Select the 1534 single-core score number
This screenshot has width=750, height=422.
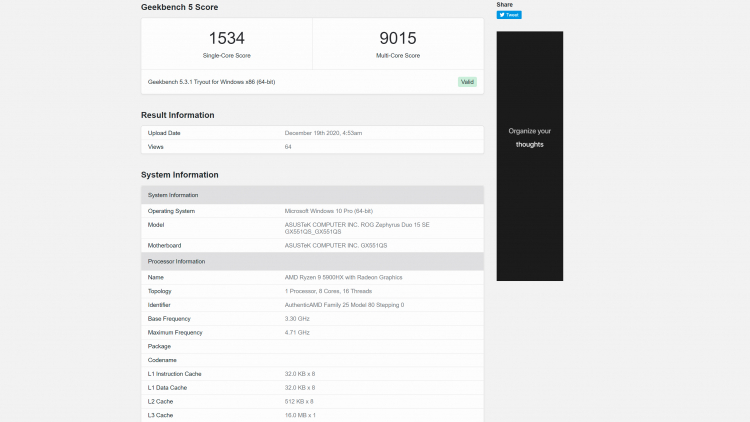point(227,39)
